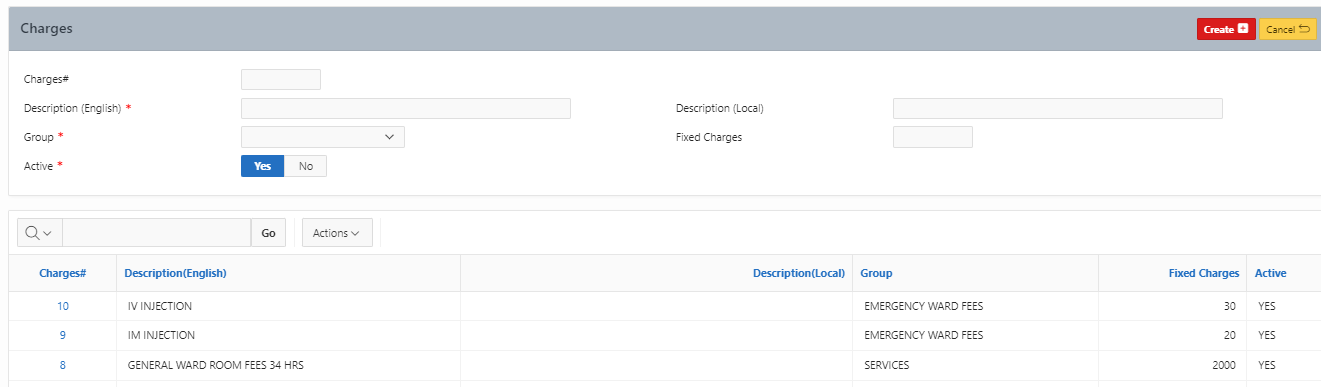Click the magnifying glass search icon
The height and width of the screenshot is (387, 1321).
point(32,233)
